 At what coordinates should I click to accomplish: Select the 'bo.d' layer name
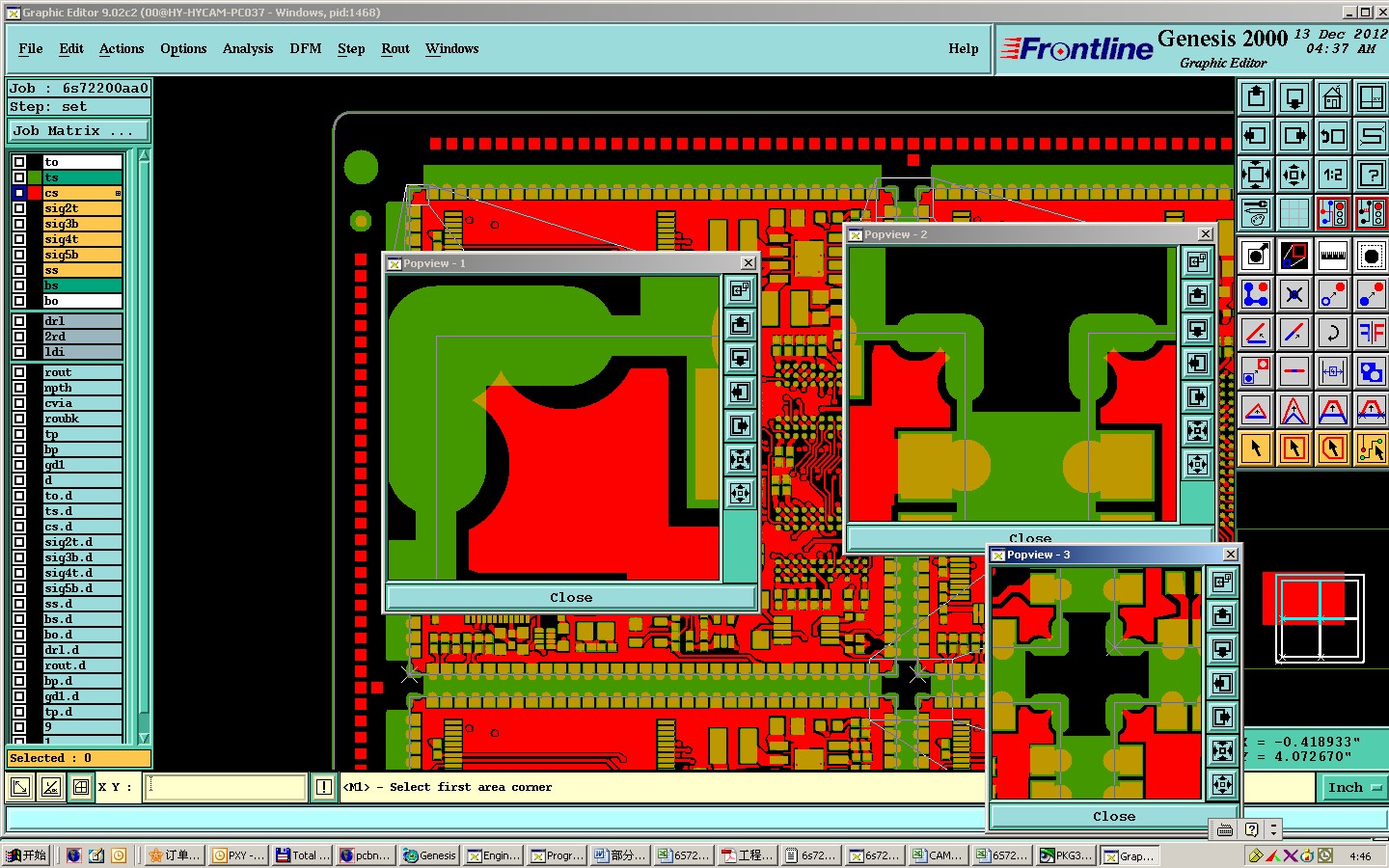pyautogui.click(x=82, y=635)
